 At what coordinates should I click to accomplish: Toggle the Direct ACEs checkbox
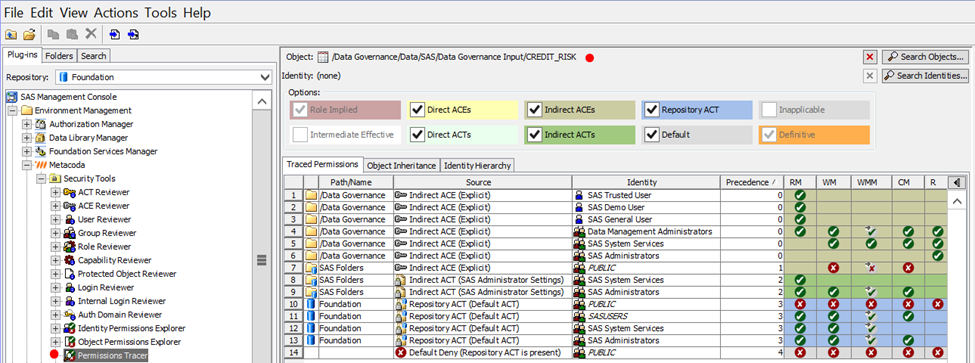pos(417,110)
